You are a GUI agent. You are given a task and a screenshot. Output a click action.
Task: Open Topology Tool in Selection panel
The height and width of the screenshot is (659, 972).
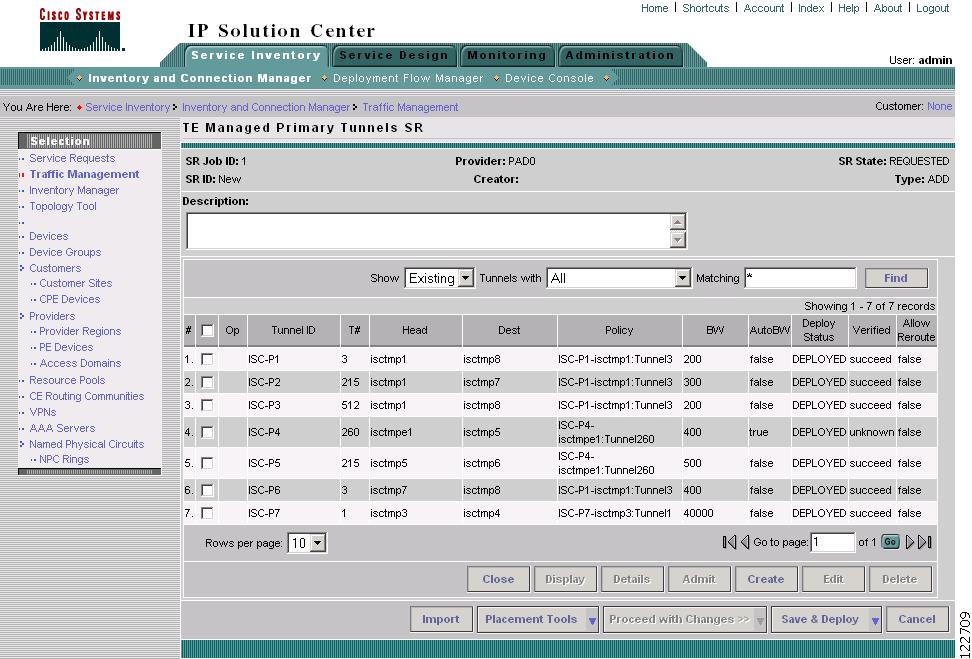point(63,206)
